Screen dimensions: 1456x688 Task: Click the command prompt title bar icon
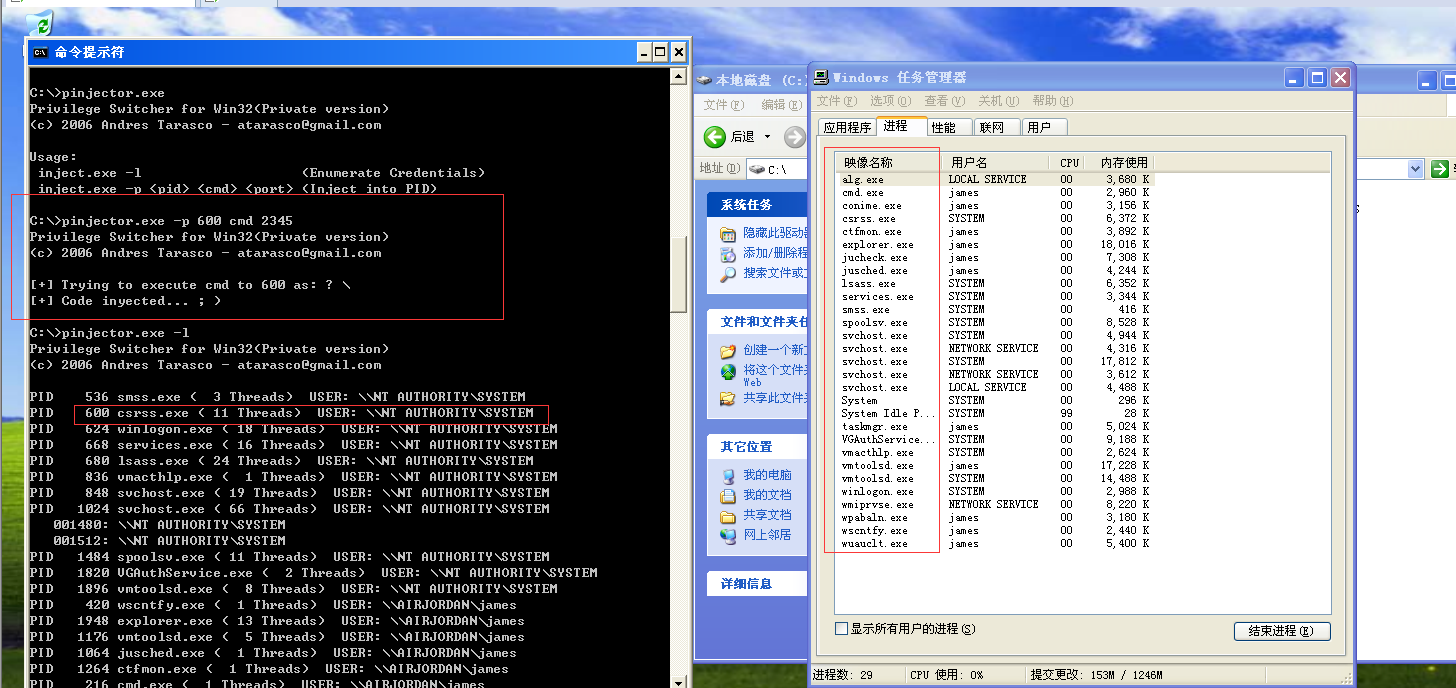pos(41,52)
